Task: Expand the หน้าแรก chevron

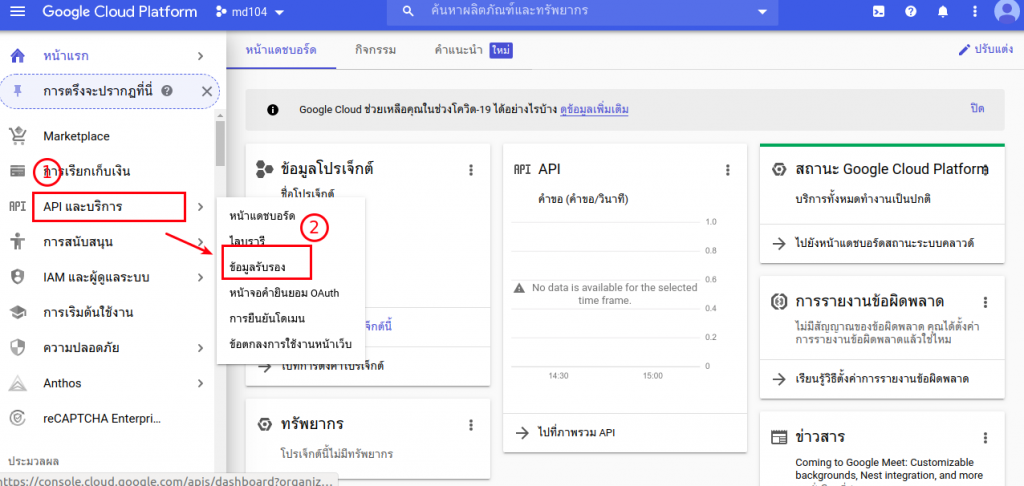Action: coord(201,56)
